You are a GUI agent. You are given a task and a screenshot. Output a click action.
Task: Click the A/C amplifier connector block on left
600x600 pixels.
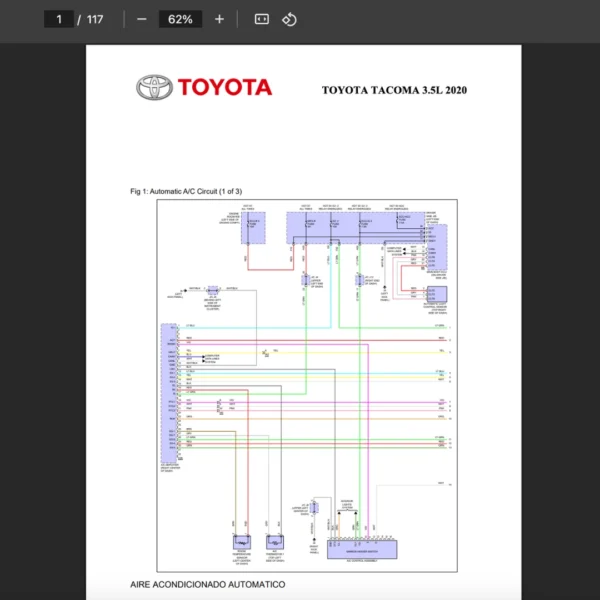[169, 393]
